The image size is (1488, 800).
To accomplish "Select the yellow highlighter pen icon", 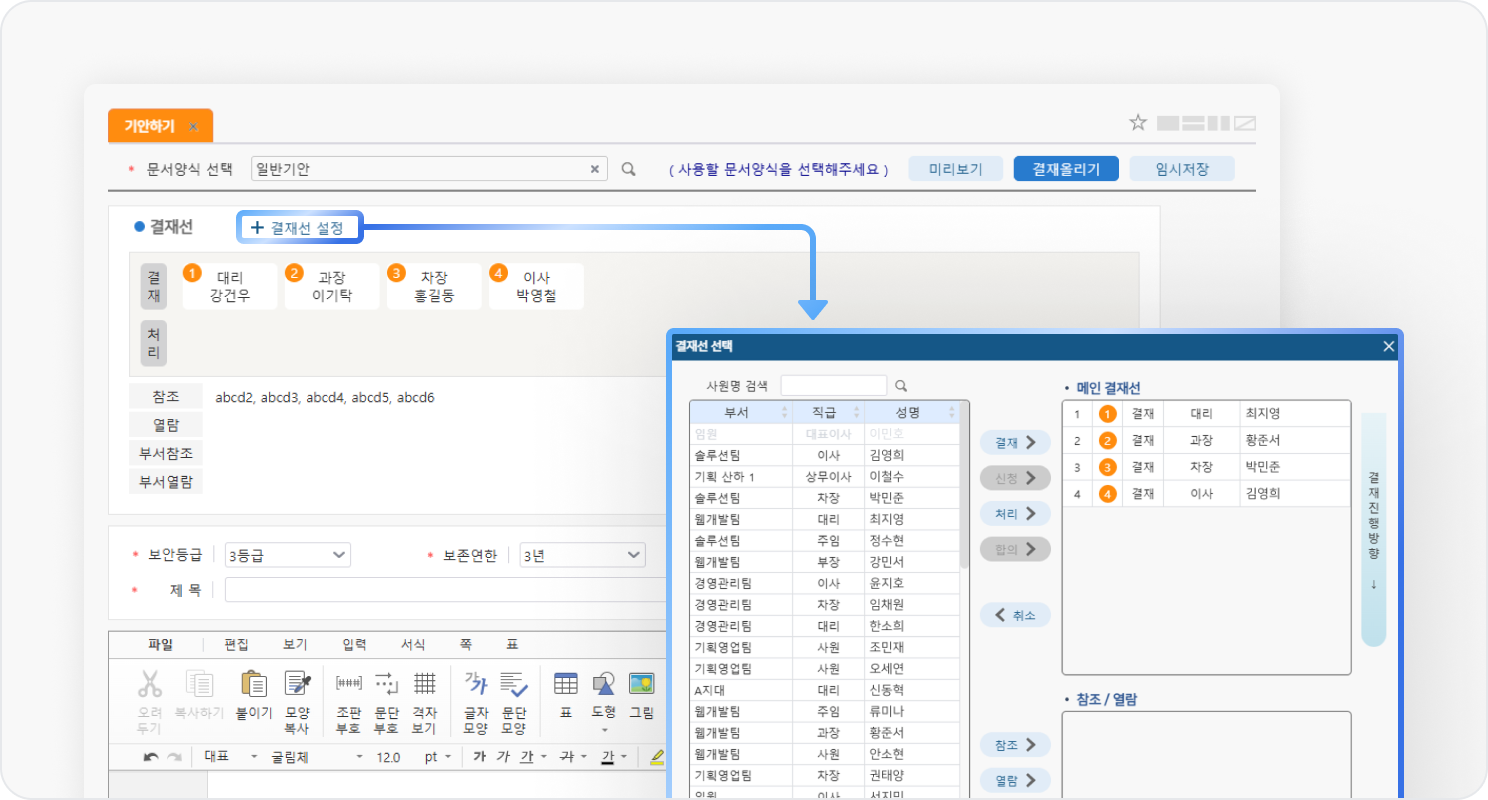I will pos(657,757).
